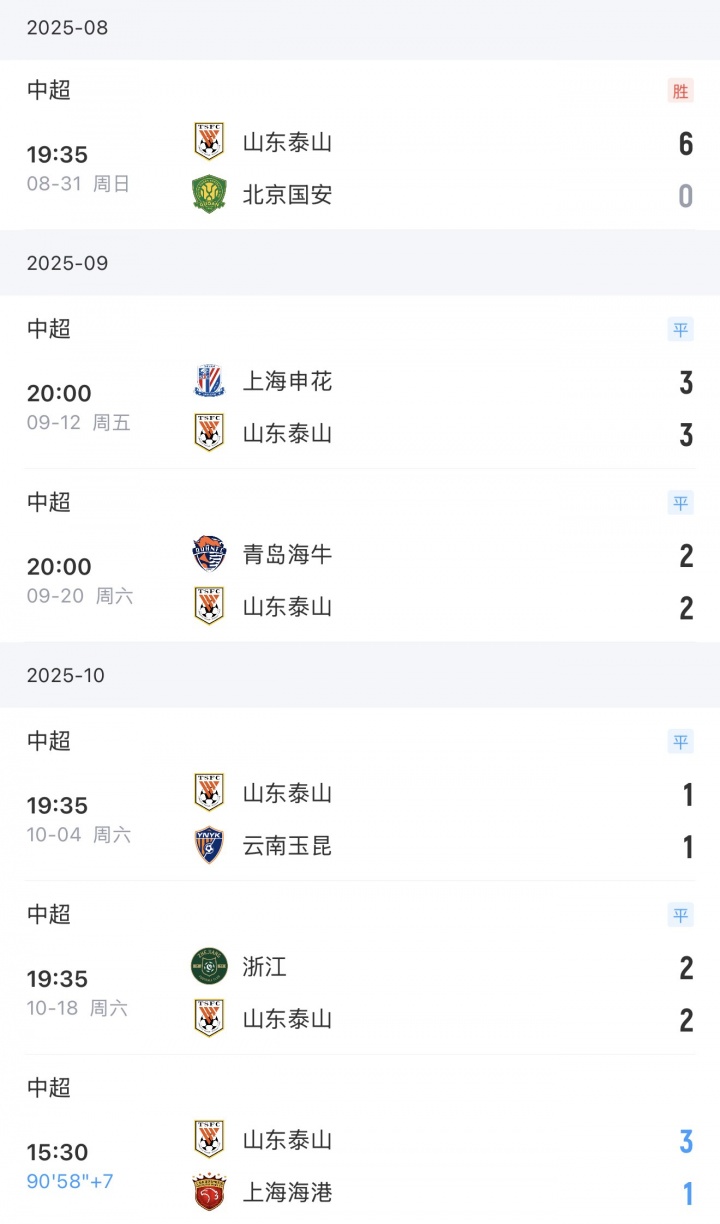Screen dimensions: 720x1224
Task: Tap the Shanghai Shenhua team crest
Action: [209, 381]
